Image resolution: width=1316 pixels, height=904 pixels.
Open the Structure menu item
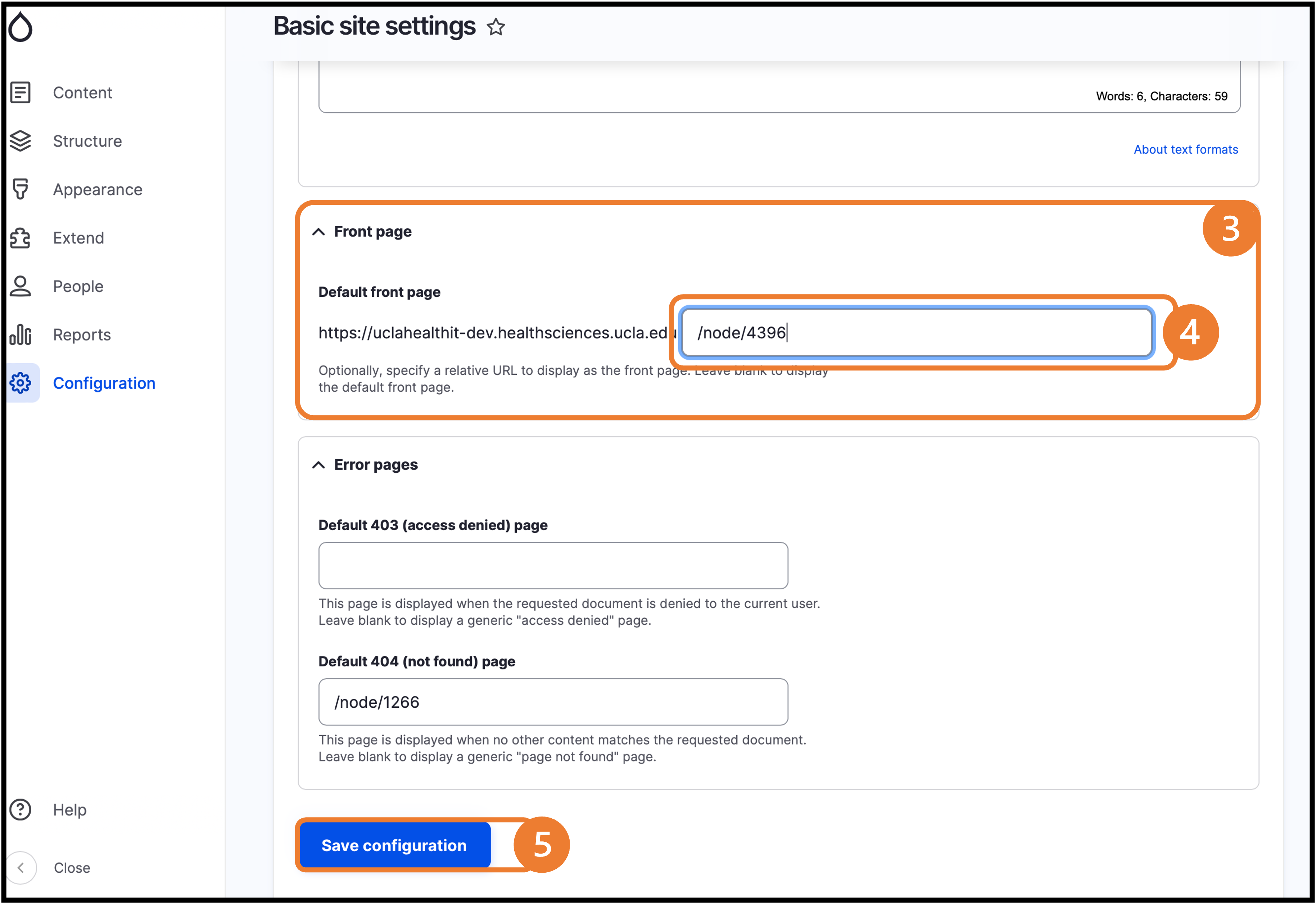[x=88, y=141]
